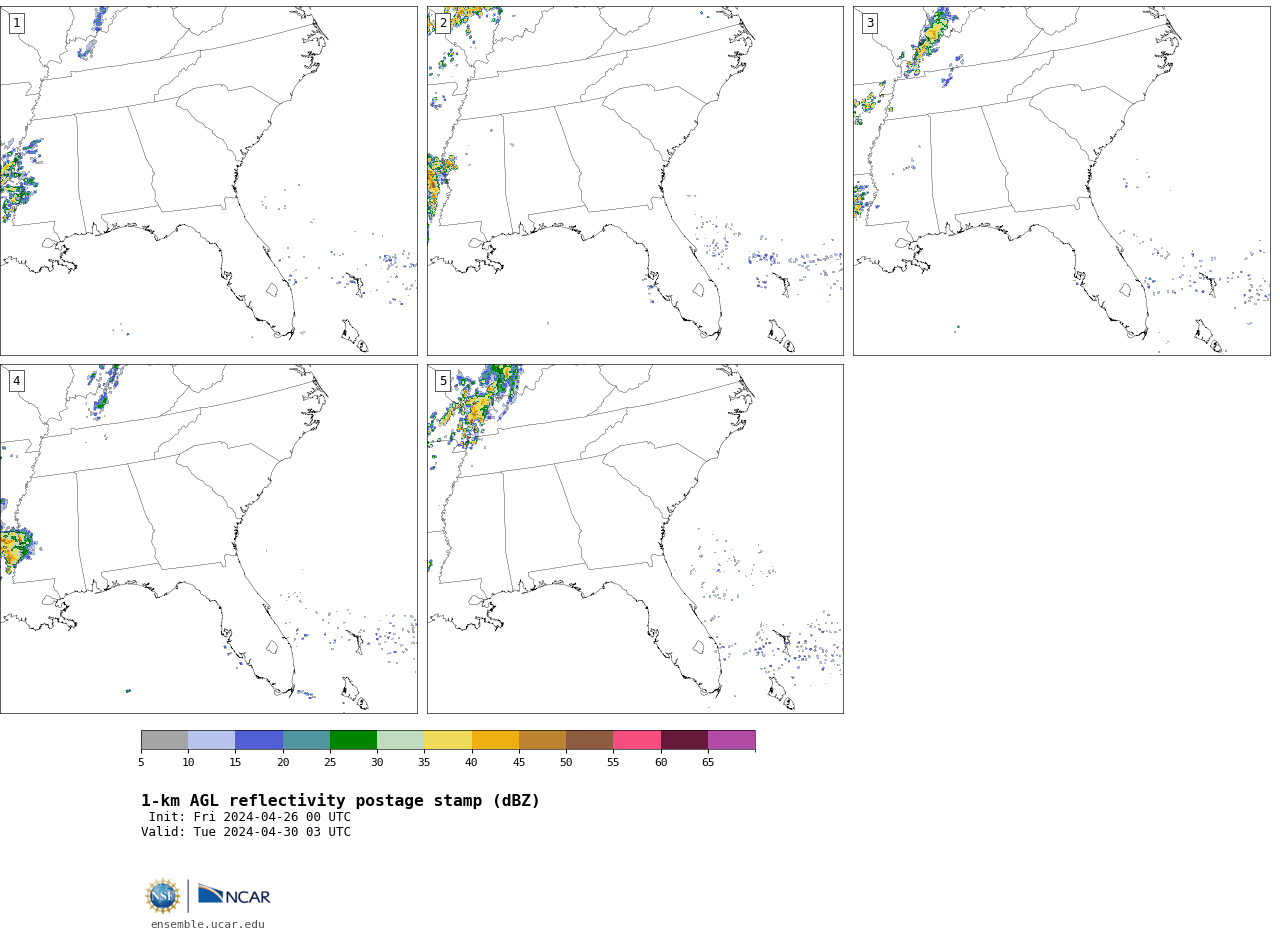
Task: Click the panel label number 3
Action: pos(870,23)
